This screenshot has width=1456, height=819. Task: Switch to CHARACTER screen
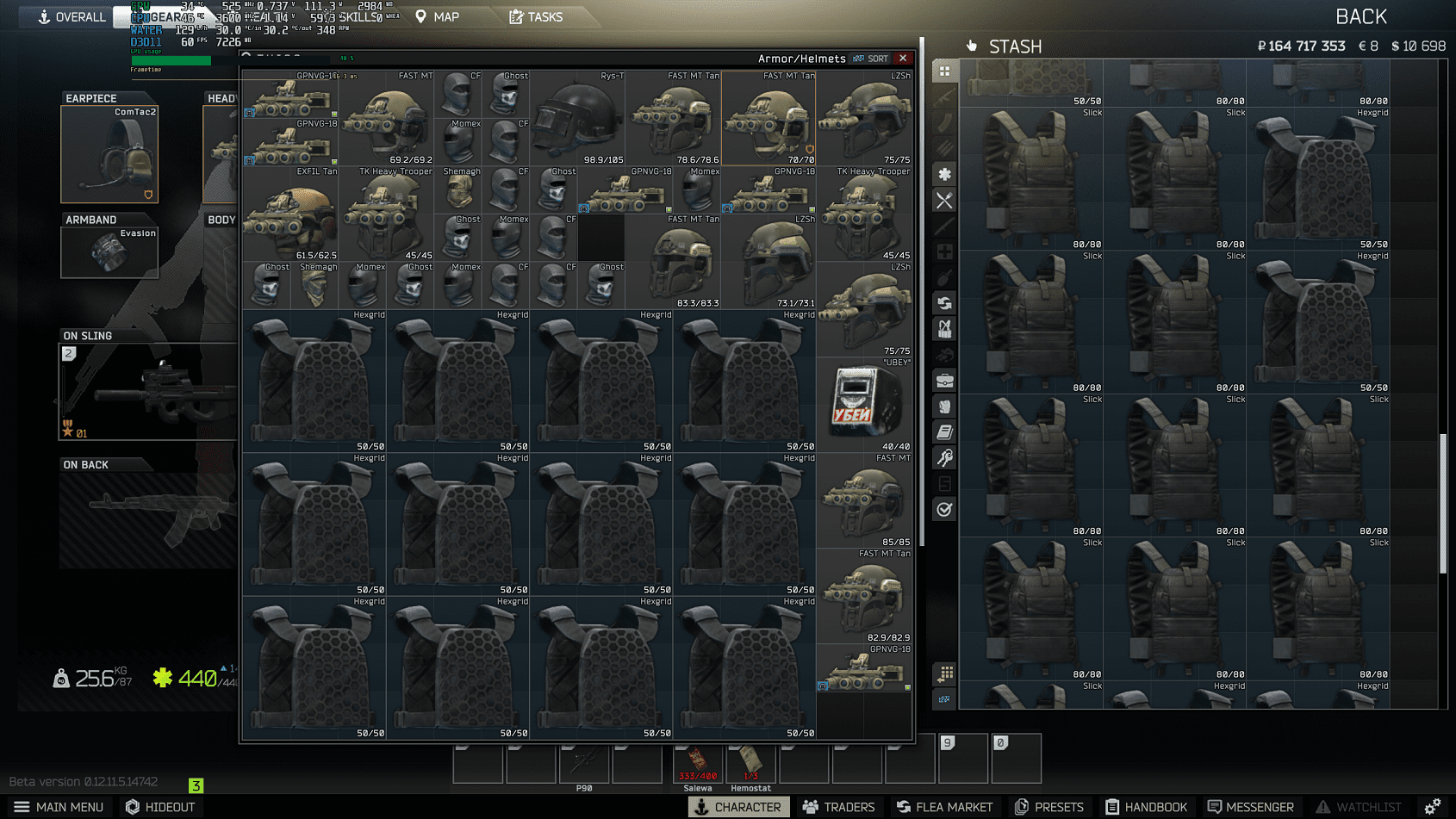coord(738,807)
